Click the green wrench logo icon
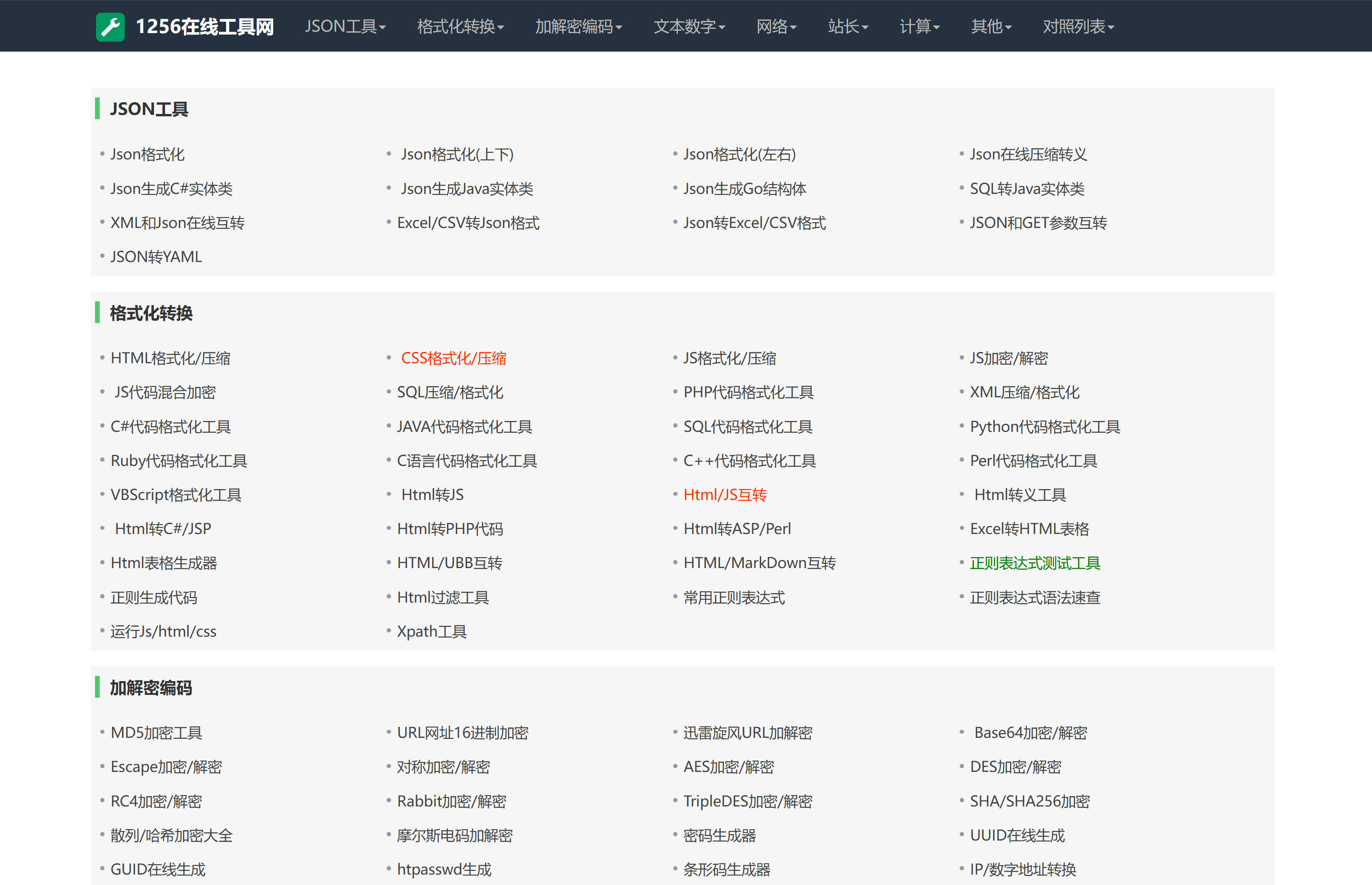This screenshot has width=1372, height=885. 110,26
